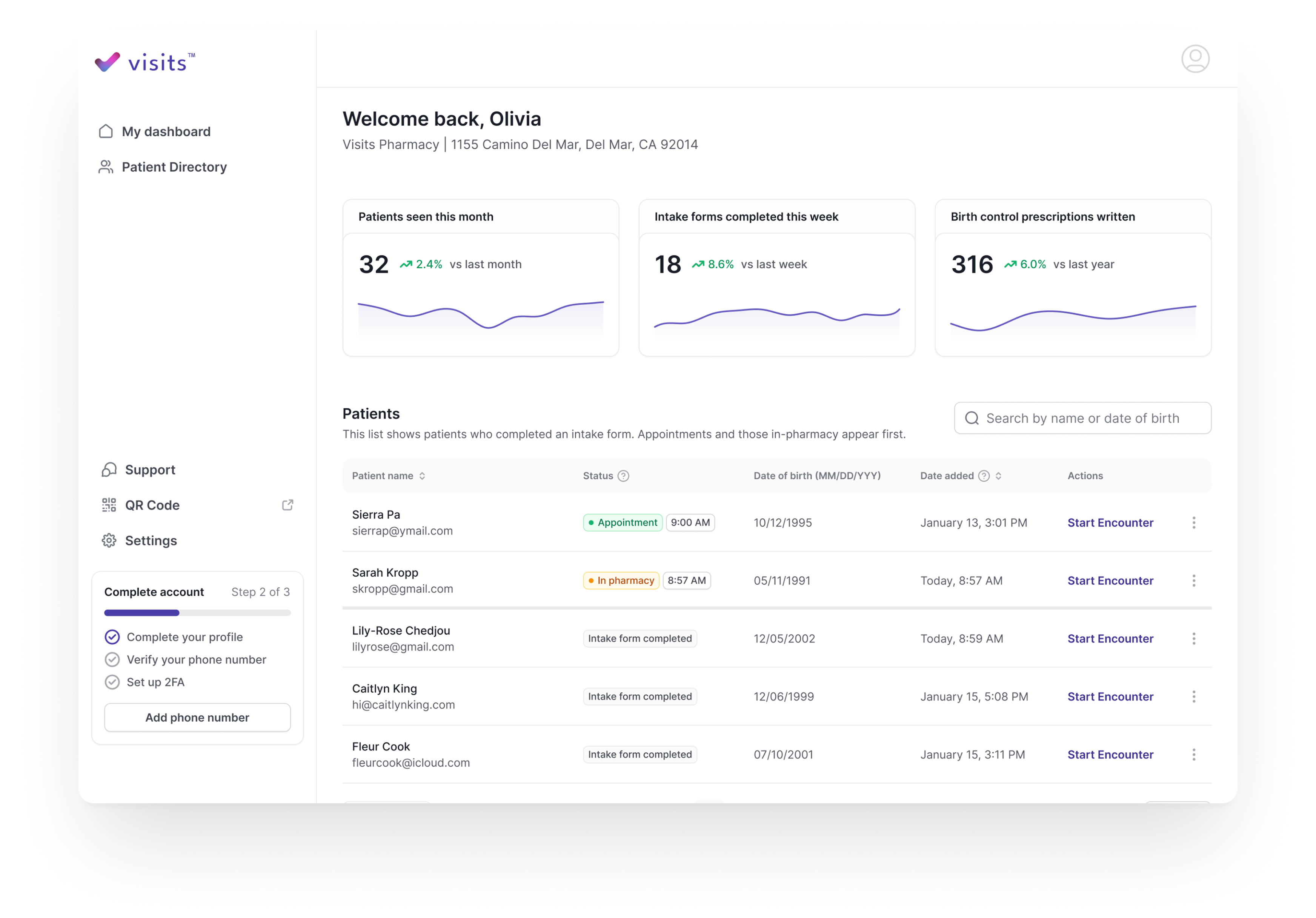Toggle the Complete your profile checkmark
1316x918 pixels.
coord(112,637)
